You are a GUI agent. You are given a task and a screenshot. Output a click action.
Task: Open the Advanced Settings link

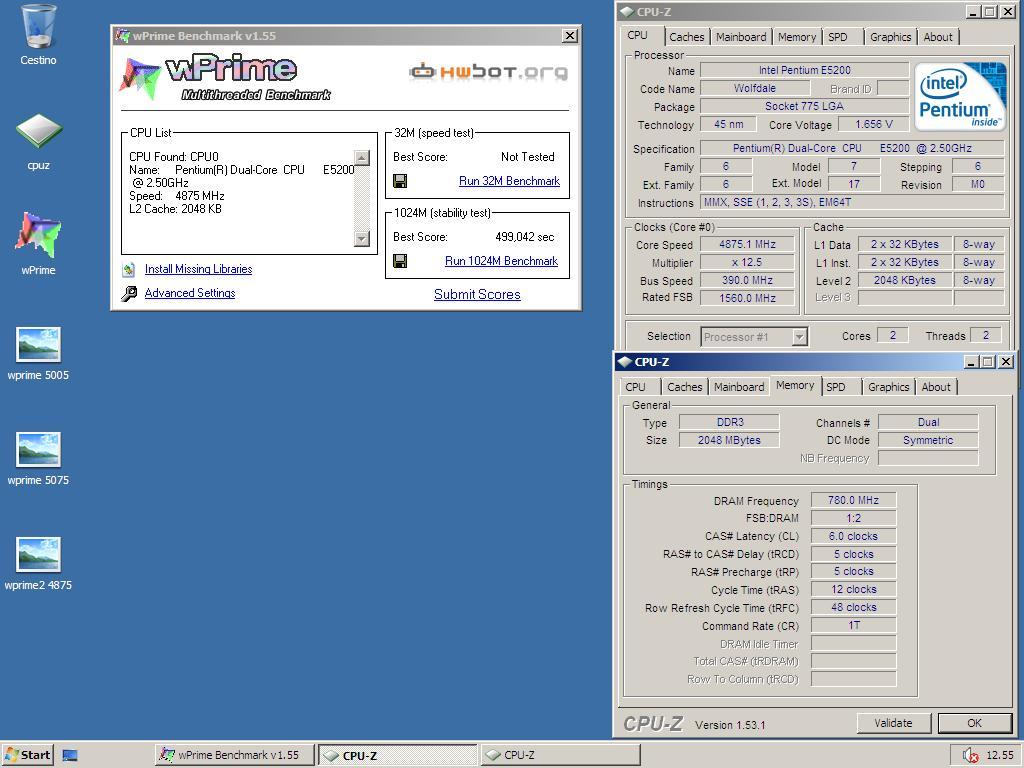click(x=190, y=293)
